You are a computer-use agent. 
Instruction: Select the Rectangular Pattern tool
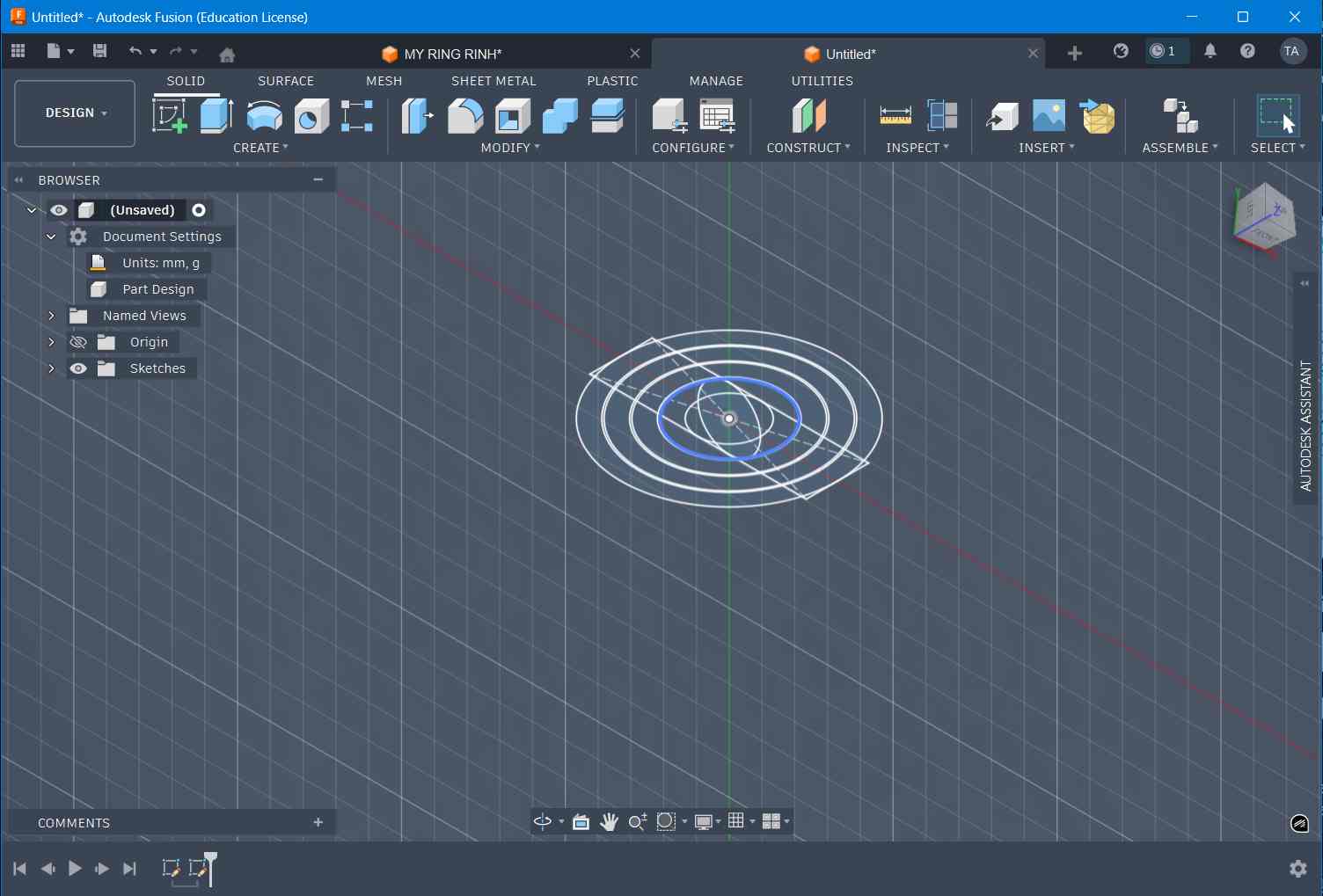point(357,115)
